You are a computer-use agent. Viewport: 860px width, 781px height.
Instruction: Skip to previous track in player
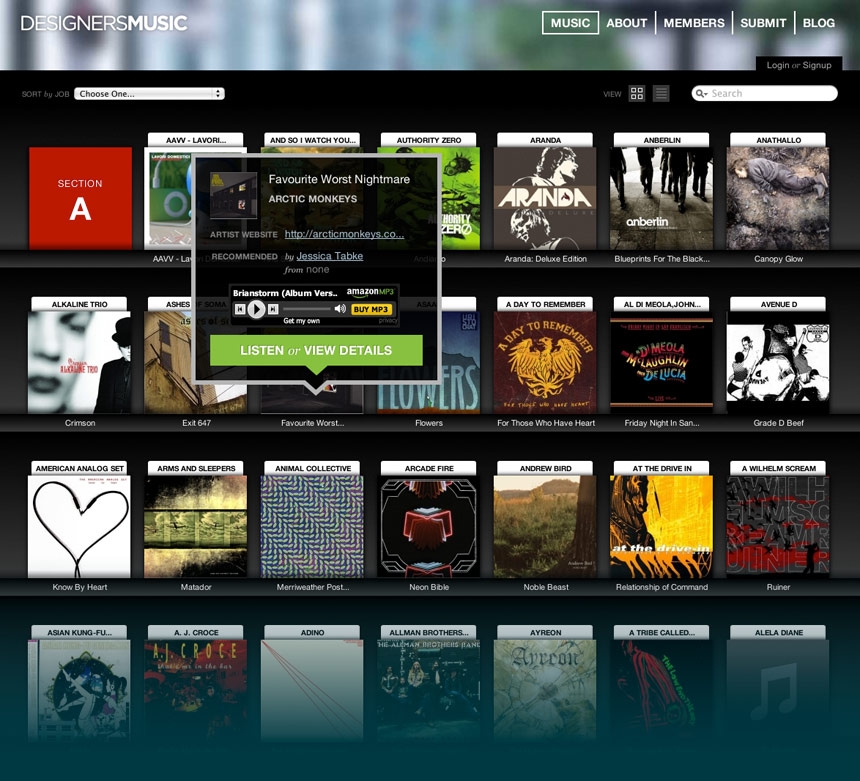coord(240,309)
